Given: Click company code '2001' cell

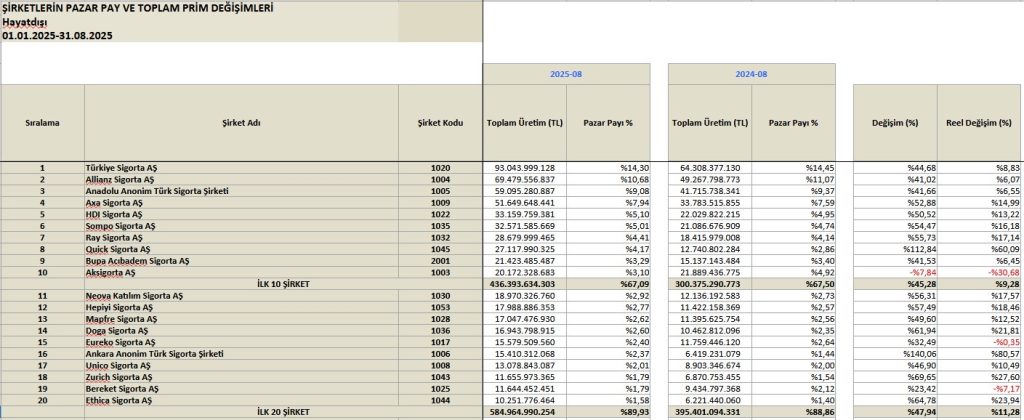Looking at the screenshot, I should (440, 260).
